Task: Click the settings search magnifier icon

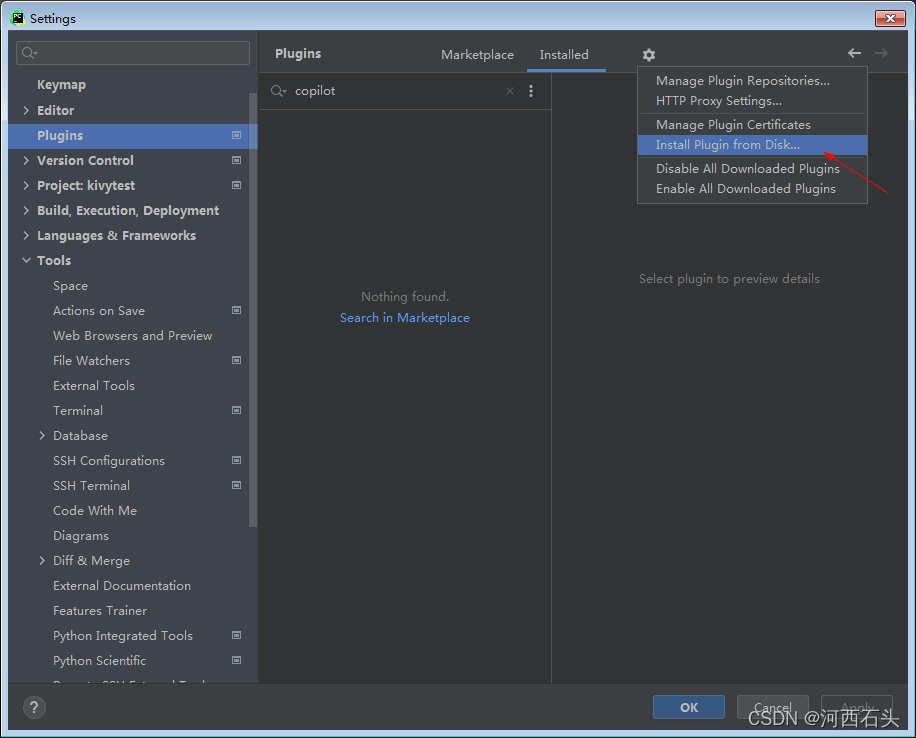Action: click(29, 53)
